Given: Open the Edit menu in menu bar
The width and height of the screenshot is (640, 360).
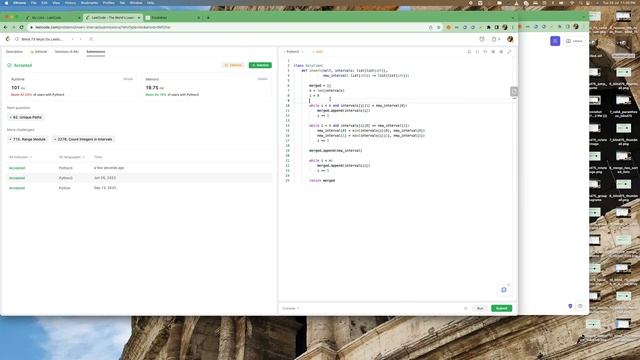Looking at the screenshot, I should [x=44, y=3].
